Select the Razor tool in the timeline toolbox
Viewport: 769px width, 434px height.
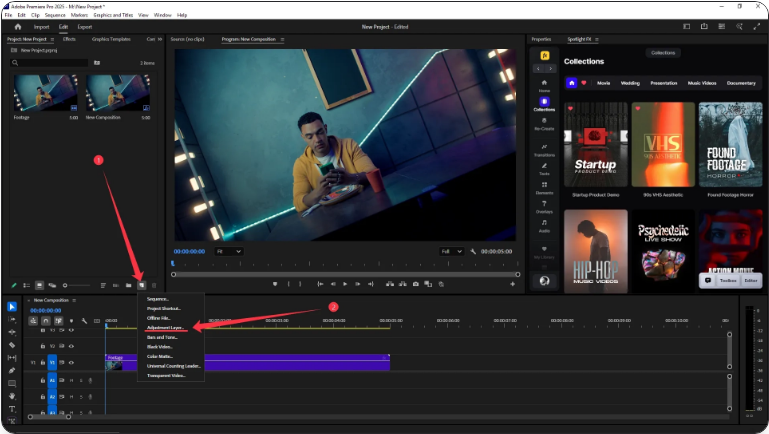[x=11, y=345]
